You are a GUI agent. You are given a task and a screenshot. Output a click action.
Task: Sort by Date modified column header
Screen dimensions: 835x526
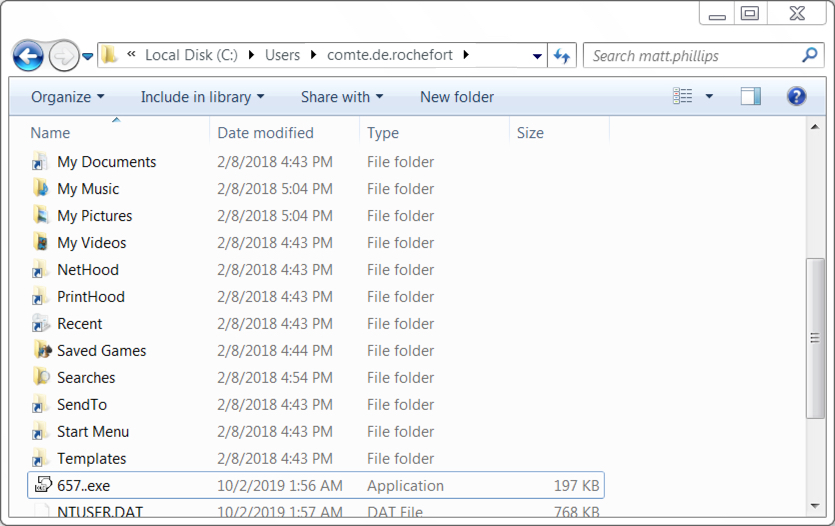tap(285, 133)
